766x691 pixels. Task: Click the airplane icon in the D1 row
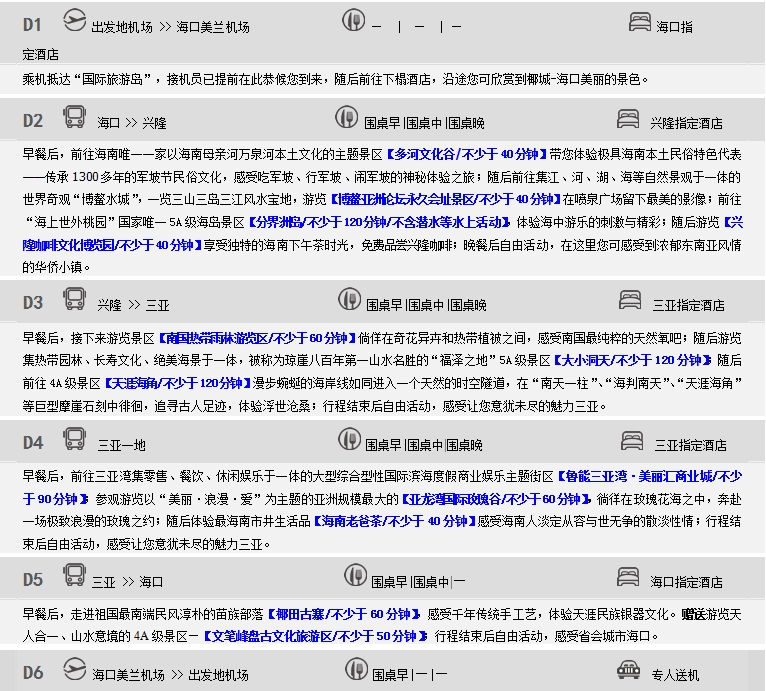74,20
